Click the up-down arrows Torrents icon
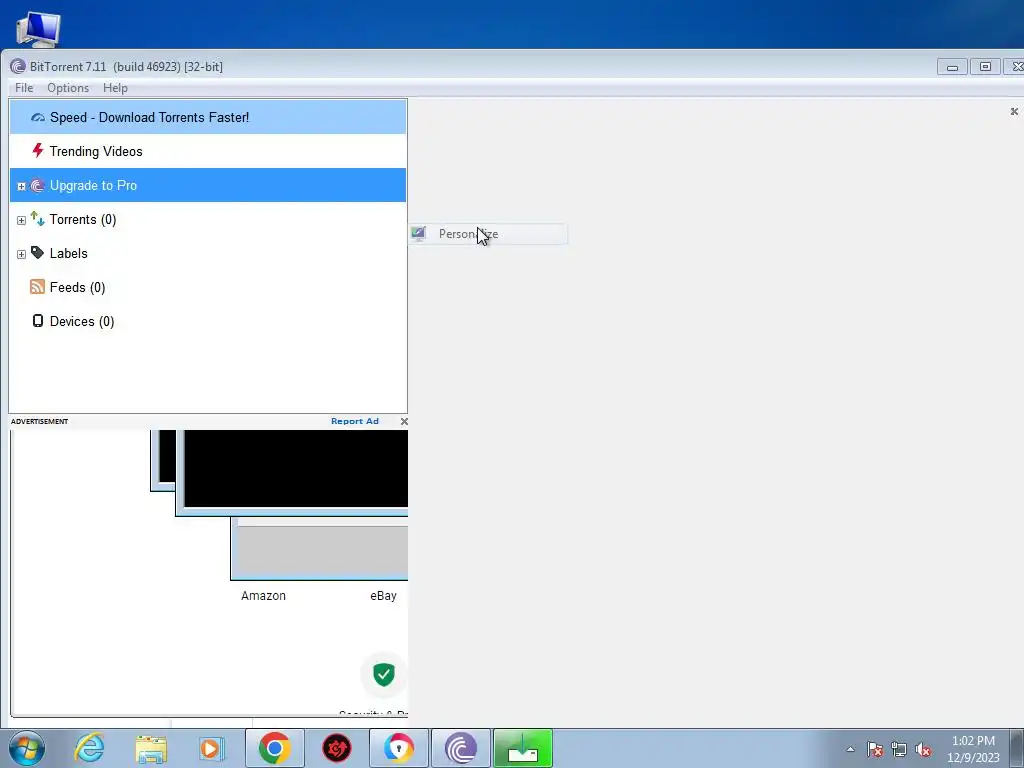The height and width of the screenshot is (768, 1024). click(38, 219)
